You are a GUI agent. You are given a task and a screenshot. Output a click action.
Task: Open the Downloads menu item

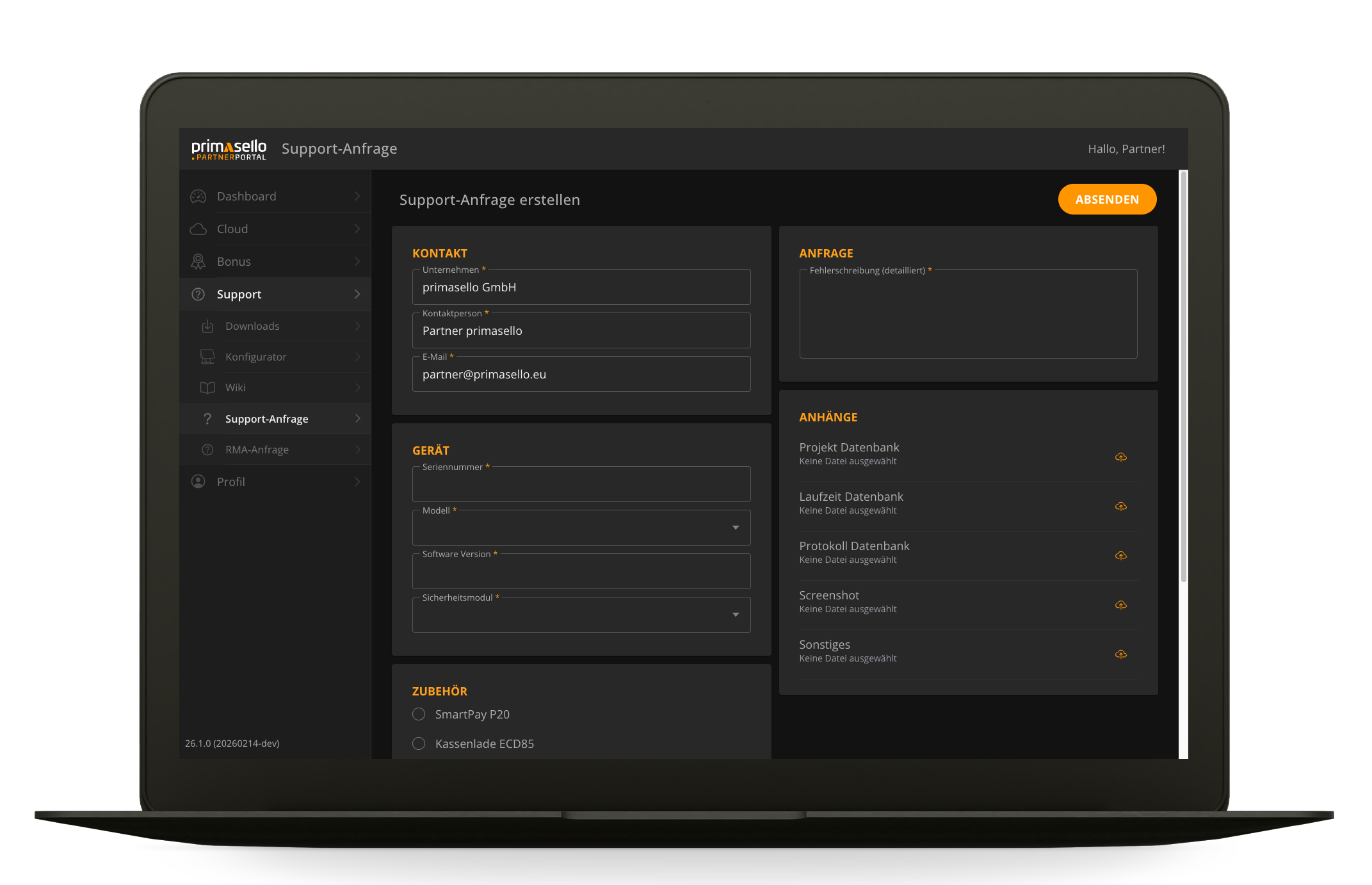coord(252,327)
